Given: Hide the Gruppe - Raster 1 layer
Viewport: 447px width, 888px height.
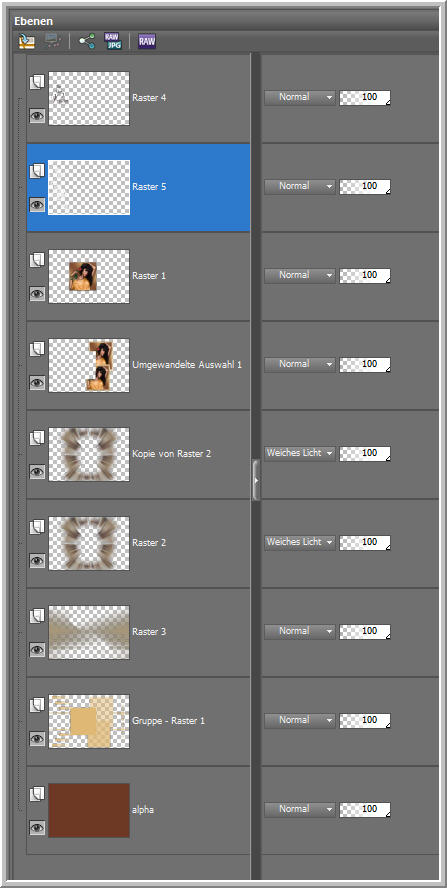Looking at the screenshot, I should [37, 738].
